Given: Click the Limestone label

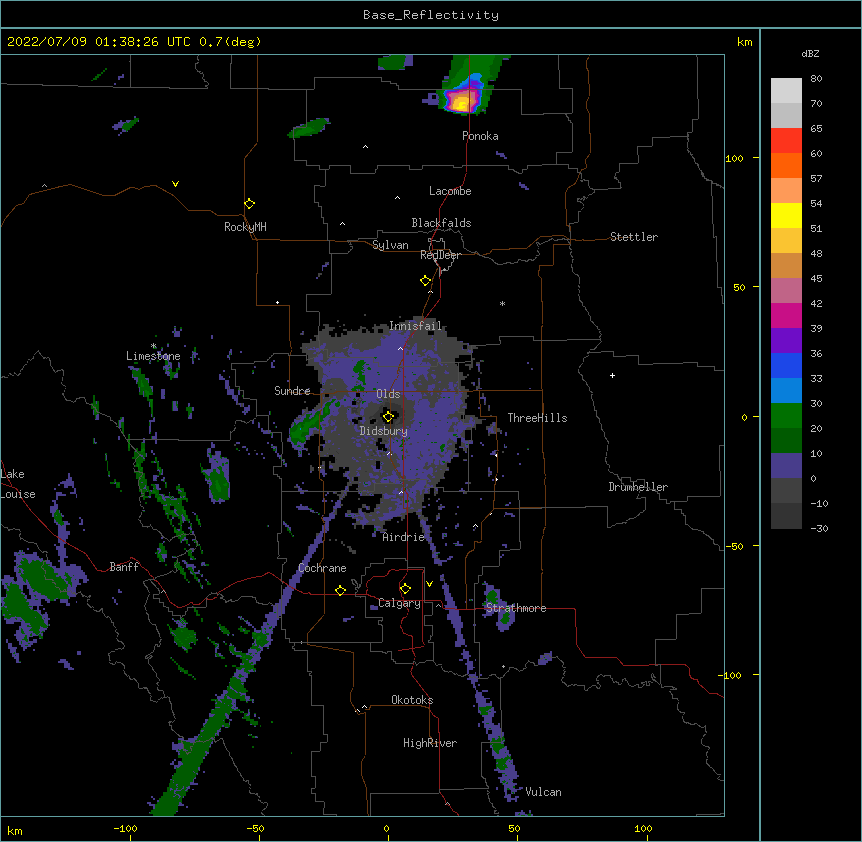Looking at the screenshot, I should click(153, 356).
